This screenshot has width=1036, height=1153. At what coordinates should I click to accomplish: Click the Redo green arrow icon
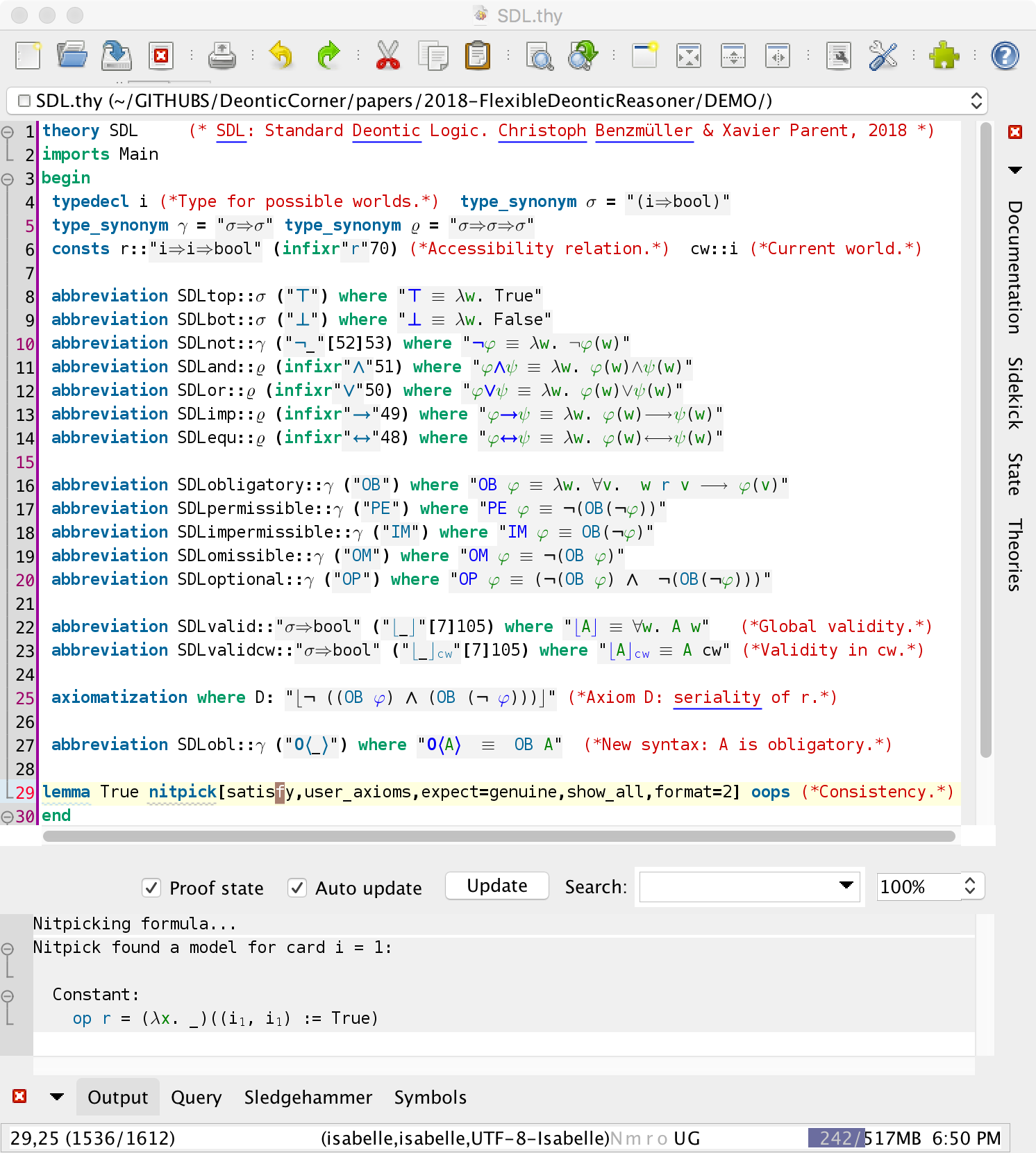click(328, 56)
